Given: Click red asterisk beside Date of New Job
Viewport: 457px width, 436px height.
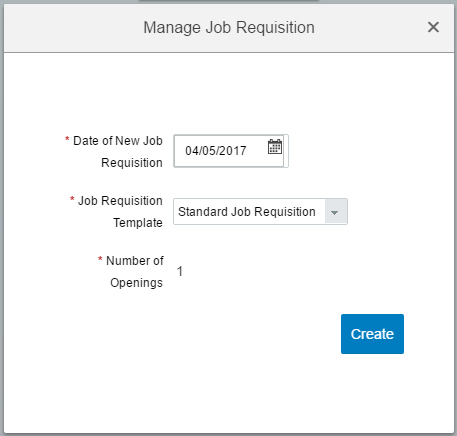Looking at the screenshot, I should pos(67,139).
